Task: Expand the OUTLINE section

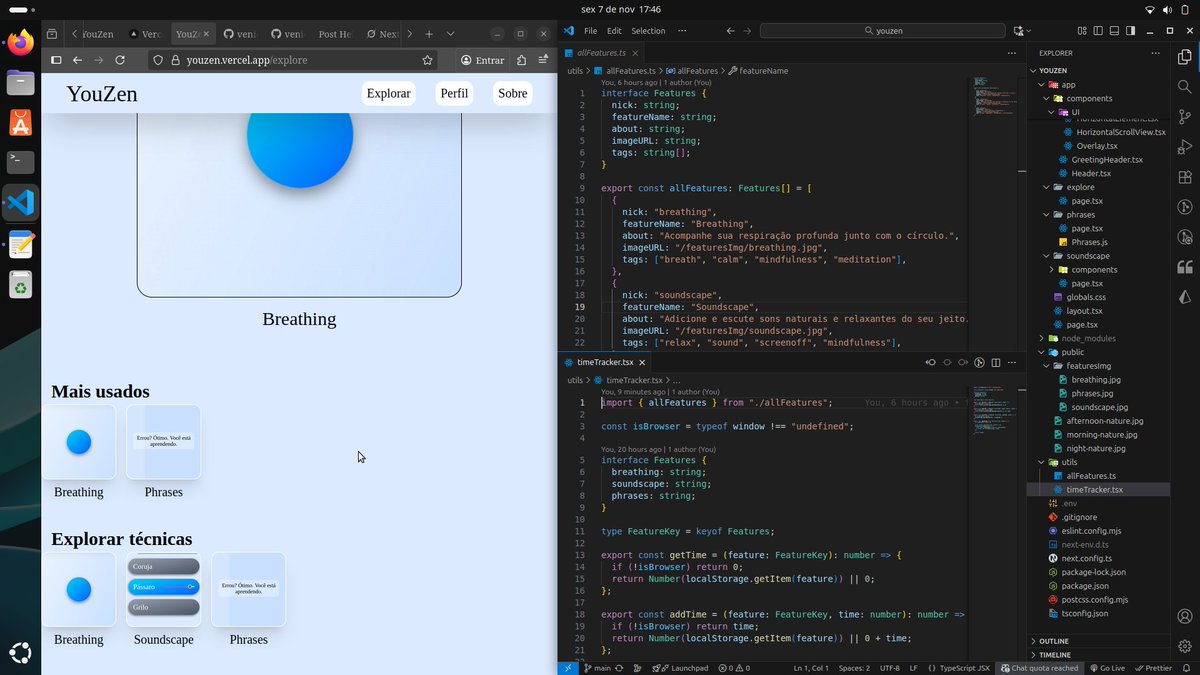Action: [1099, 641]
